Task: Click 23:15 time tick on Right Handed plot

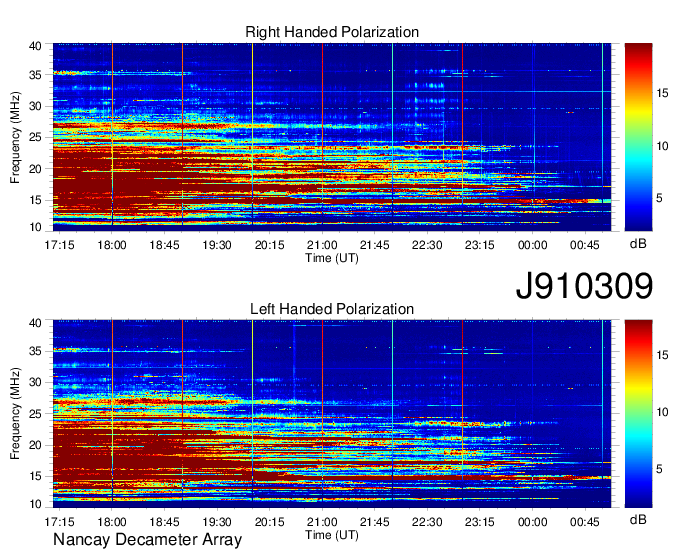Action: 480,245
